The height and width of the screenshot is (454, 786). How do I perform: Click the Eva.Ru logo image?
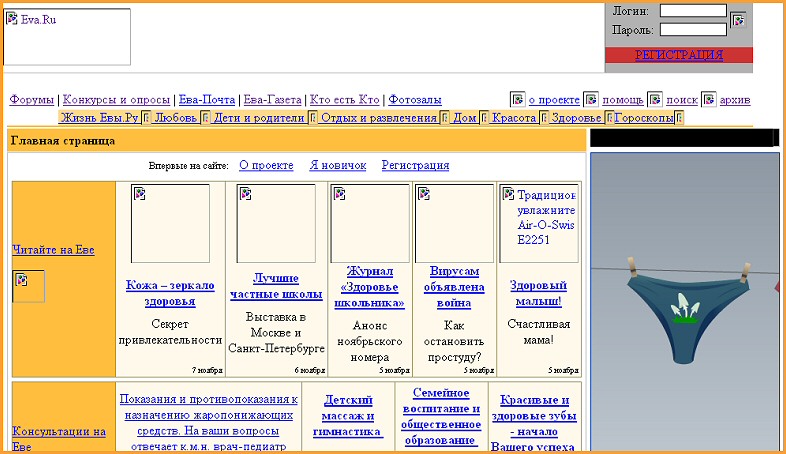[67, 37]
